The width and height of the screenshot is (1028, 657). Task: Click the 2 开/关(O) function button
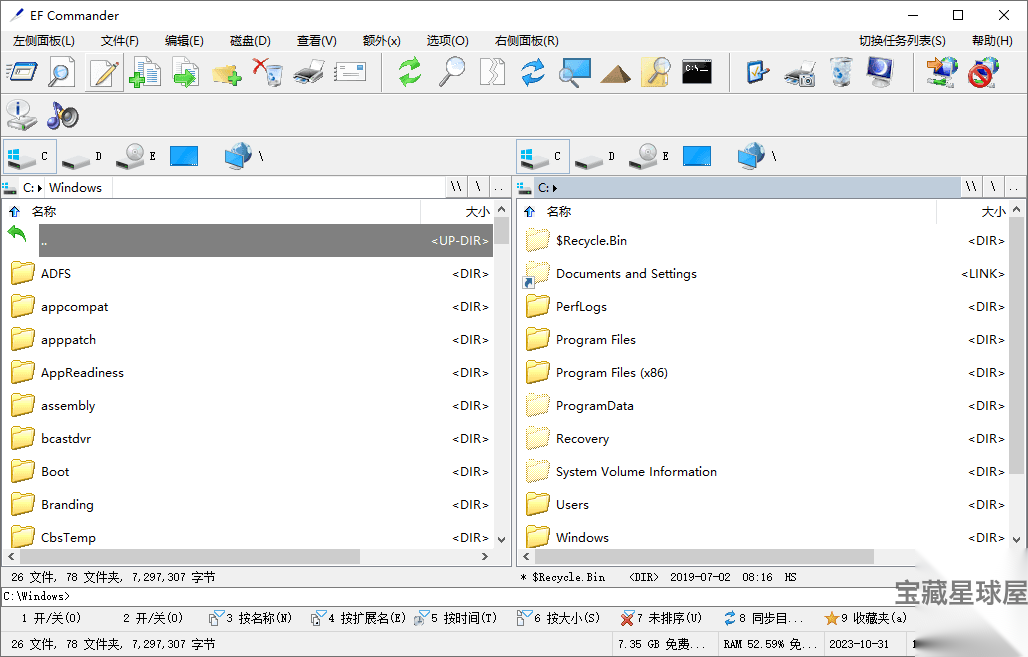[153, 618]
